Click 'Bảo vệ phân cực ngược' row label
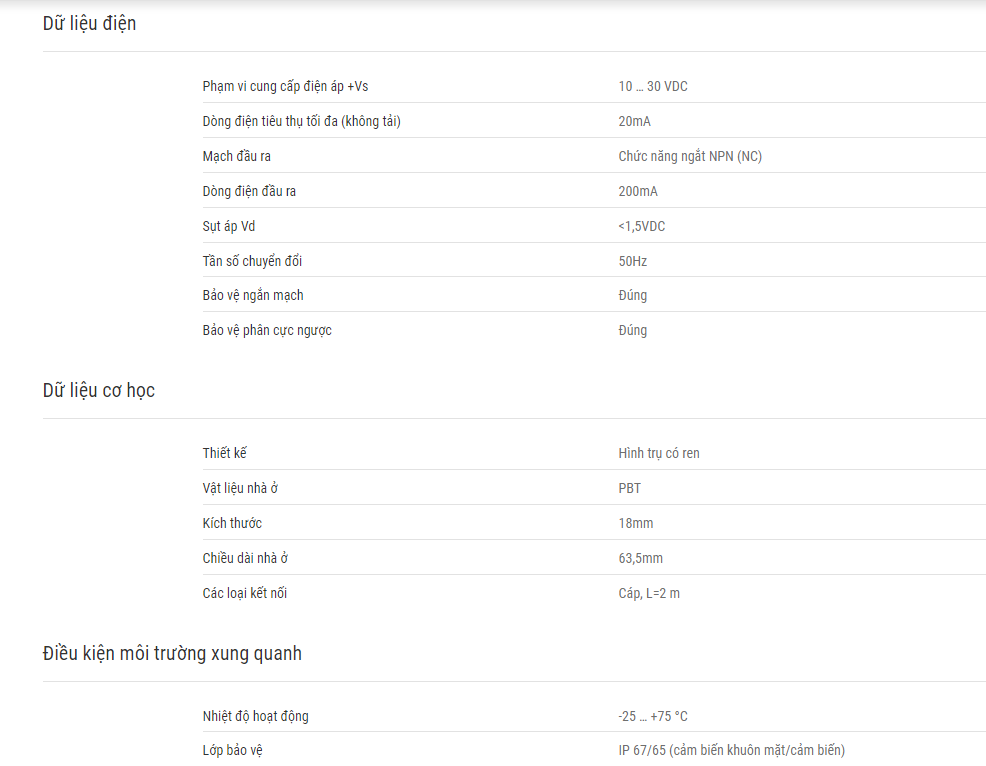This screenshot has width=986, height=766. (267, 331)
